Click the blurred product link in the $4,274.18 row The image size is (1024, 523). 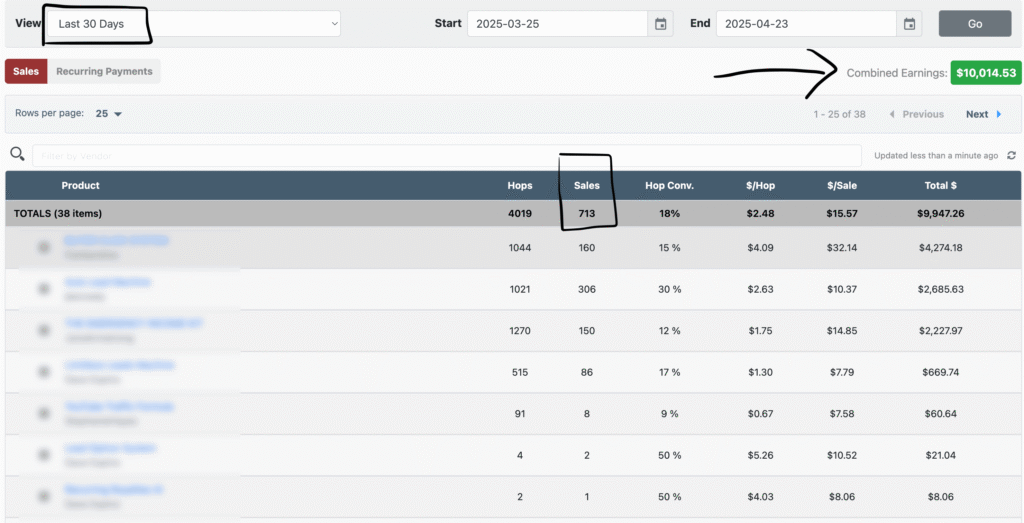pos(116,240)
